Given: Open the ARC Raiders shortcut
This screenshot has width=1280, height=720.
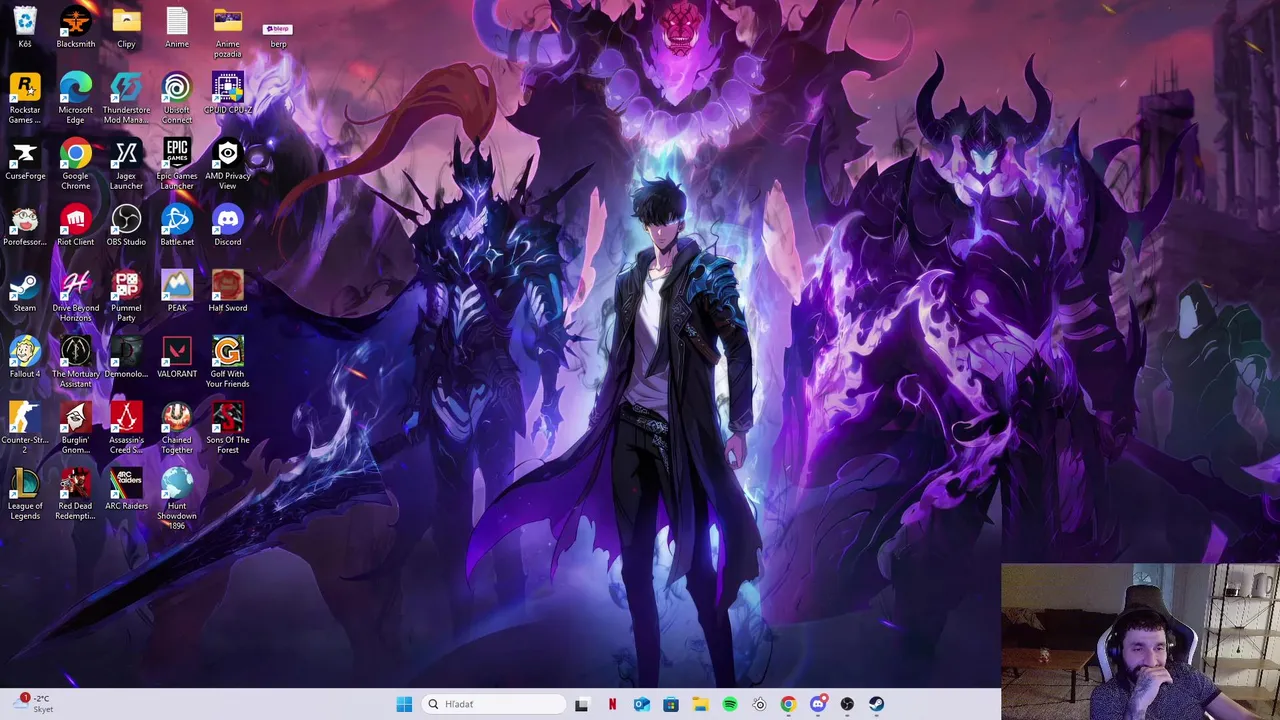Looking at the screenshot, I should tap(126, 489).
